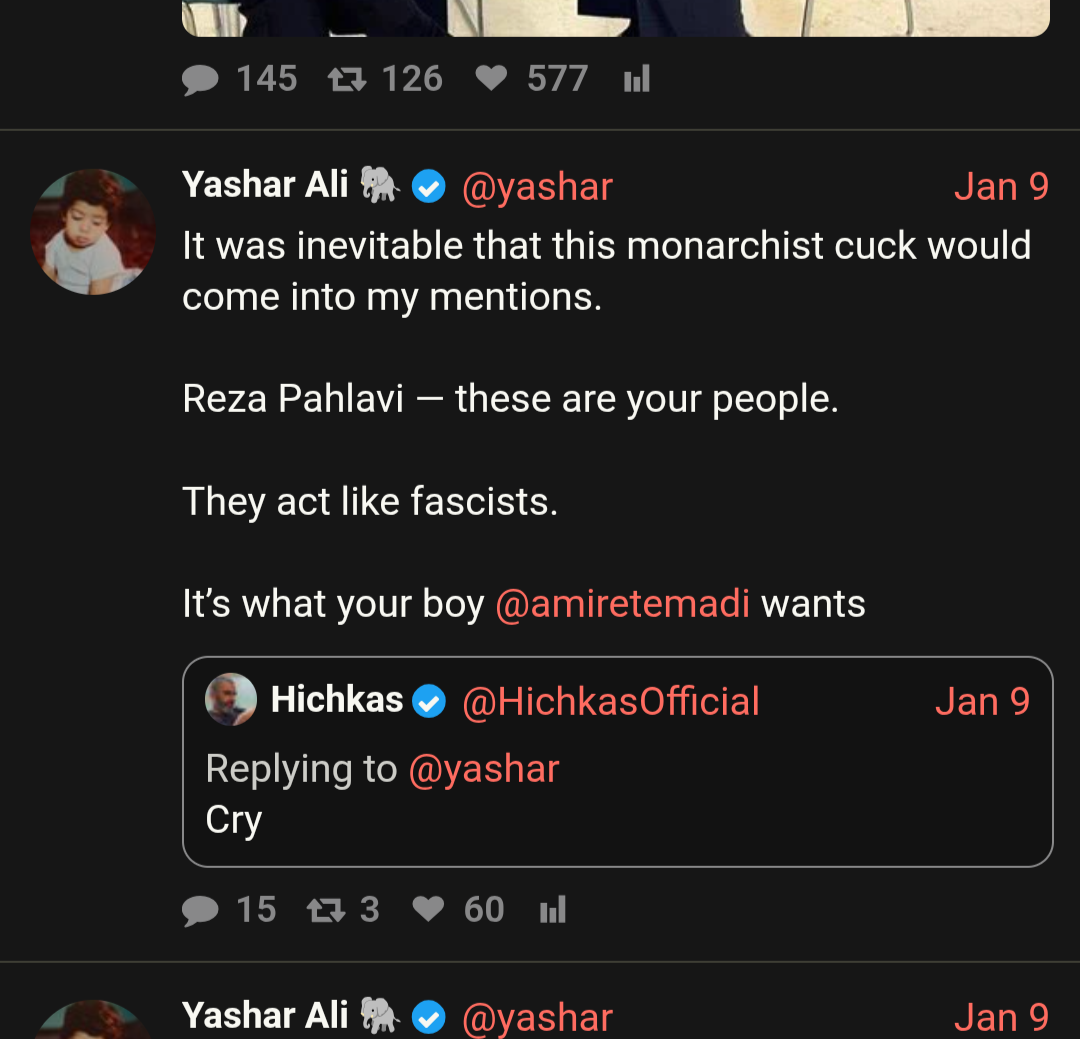Screen dimensions: 1080x1039
Task: Click the image at top of the feed
Action: [x=615, y=17]
